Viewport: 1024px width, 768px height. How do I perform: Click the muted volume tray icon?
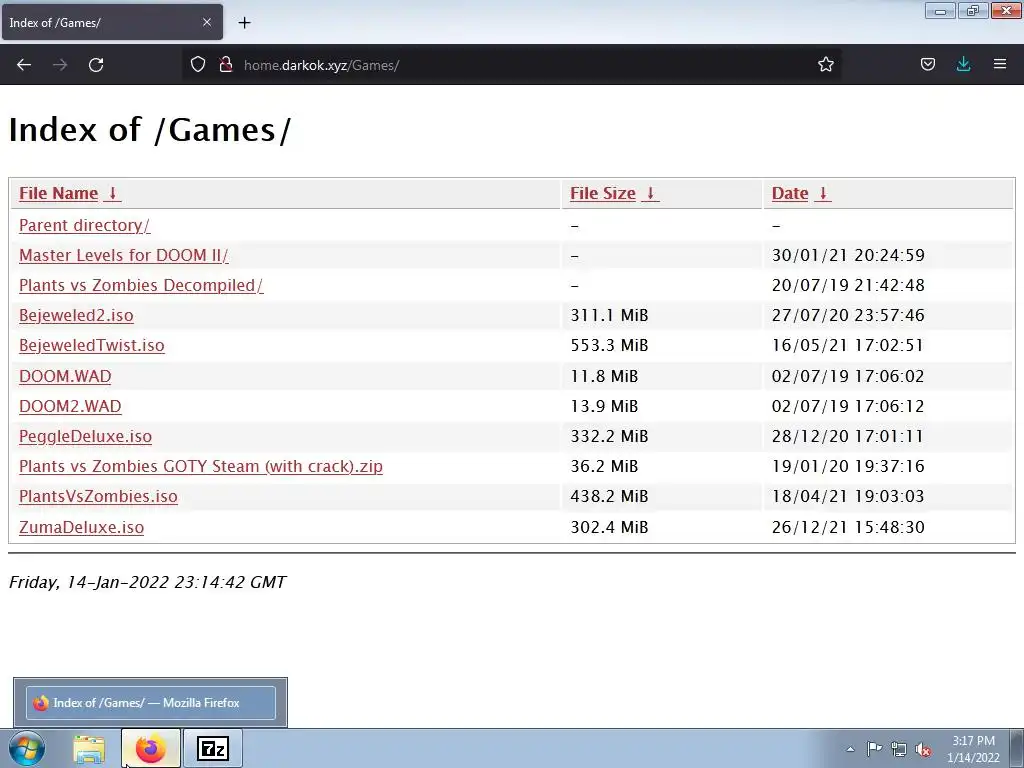tap(923, 749)
